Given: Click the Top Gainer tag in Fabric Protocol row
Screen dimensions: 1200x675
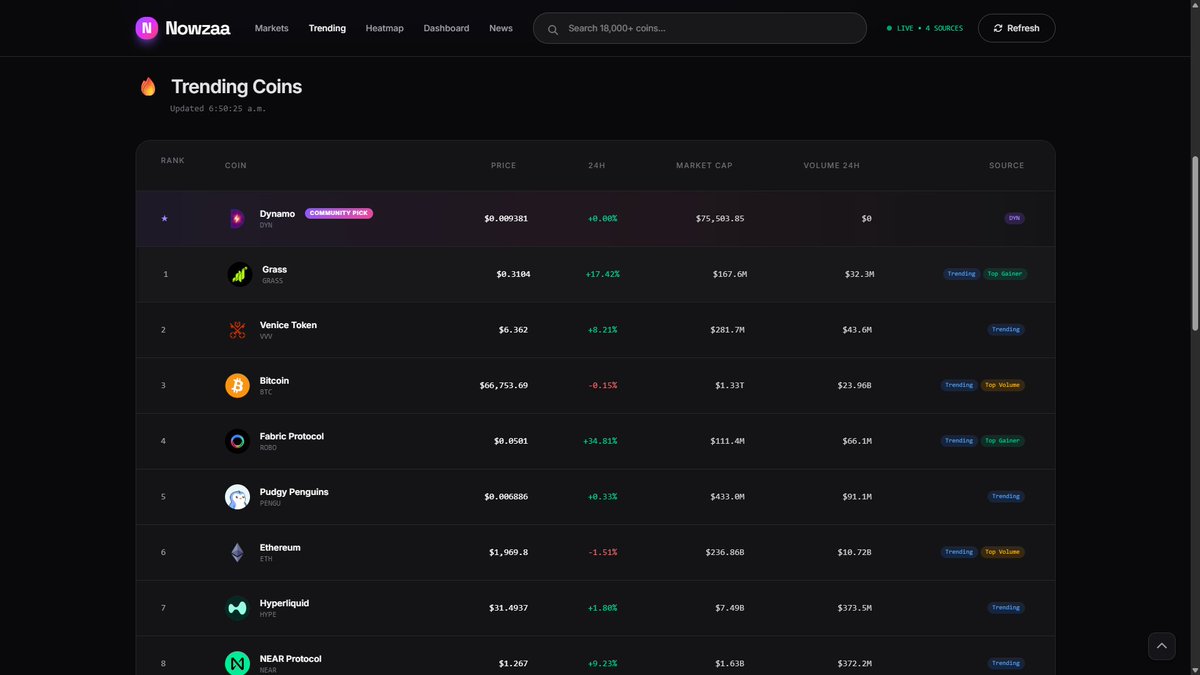Looking at the screenshot, I should coord(1003,440).
